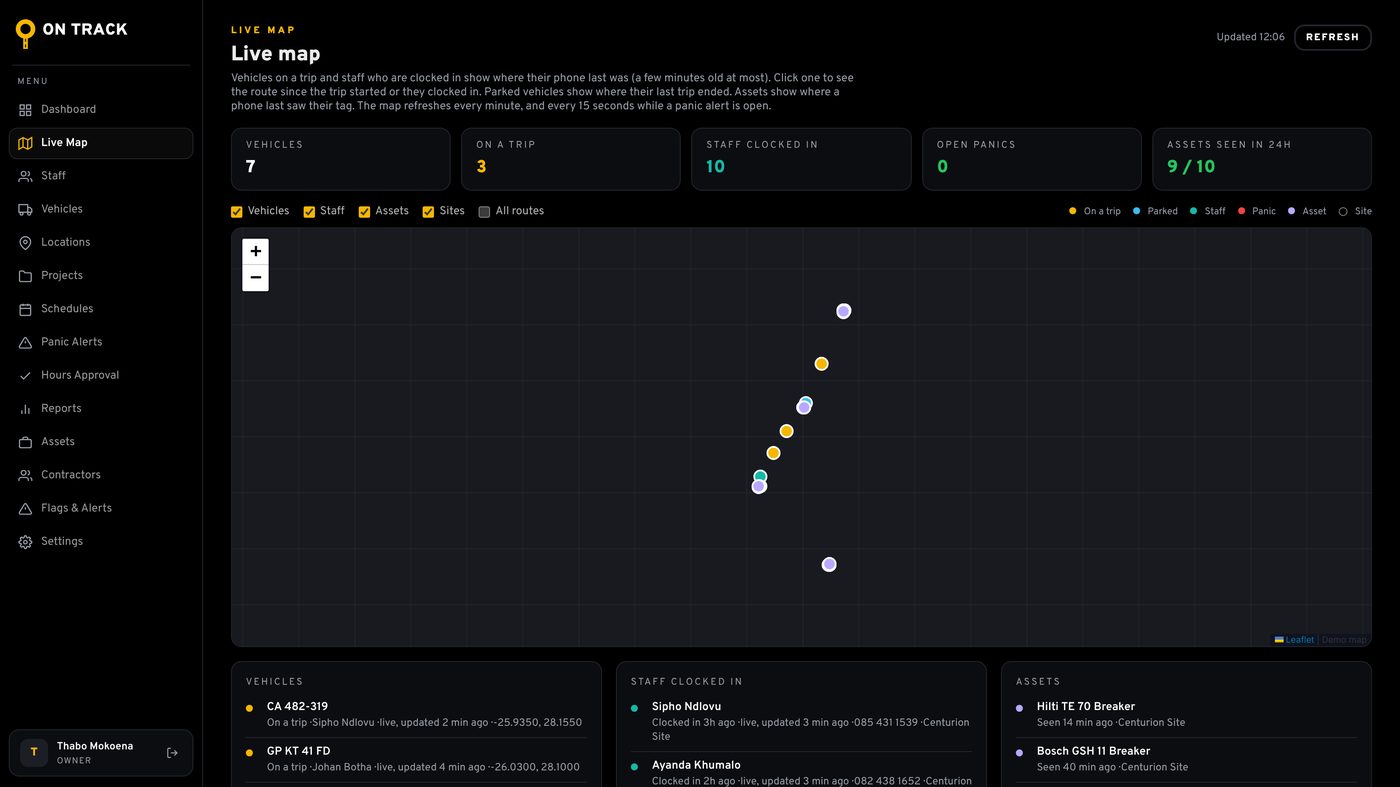This screenshot has width=1400, height=787.
Task: Select the southernmost purple asset marker on map
Action: (x=829, y=565)
